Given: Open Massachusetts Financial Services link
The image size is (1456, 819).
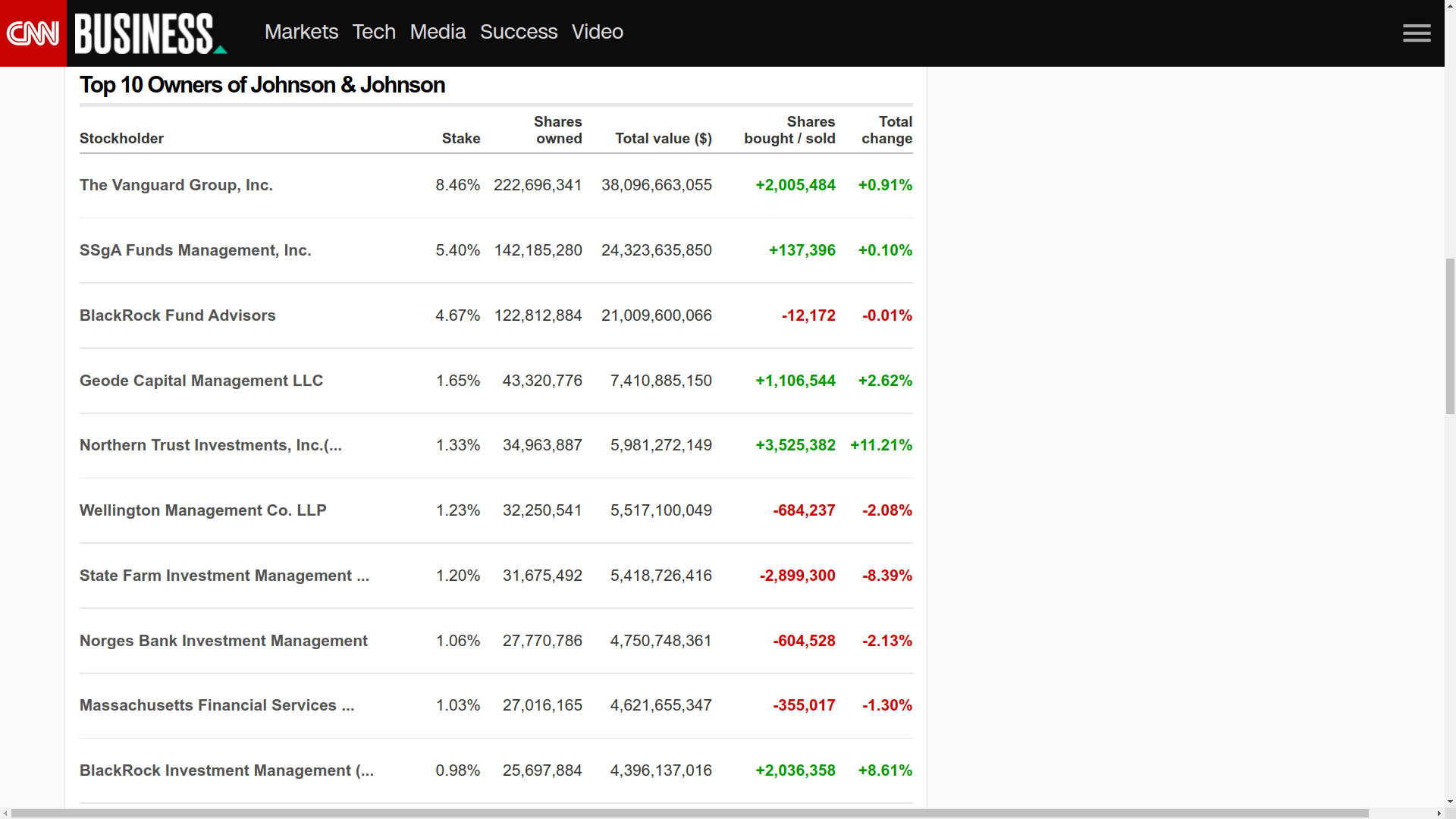Looking at the screenshot, I should tap(216, 705).
